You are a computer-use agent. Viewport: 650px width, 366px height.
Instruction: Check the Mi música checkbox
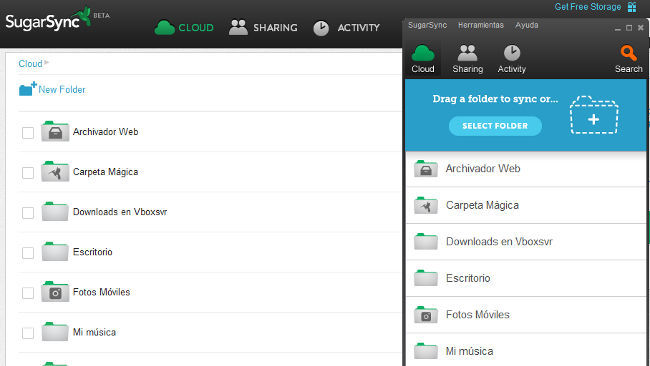coord(28,333)
